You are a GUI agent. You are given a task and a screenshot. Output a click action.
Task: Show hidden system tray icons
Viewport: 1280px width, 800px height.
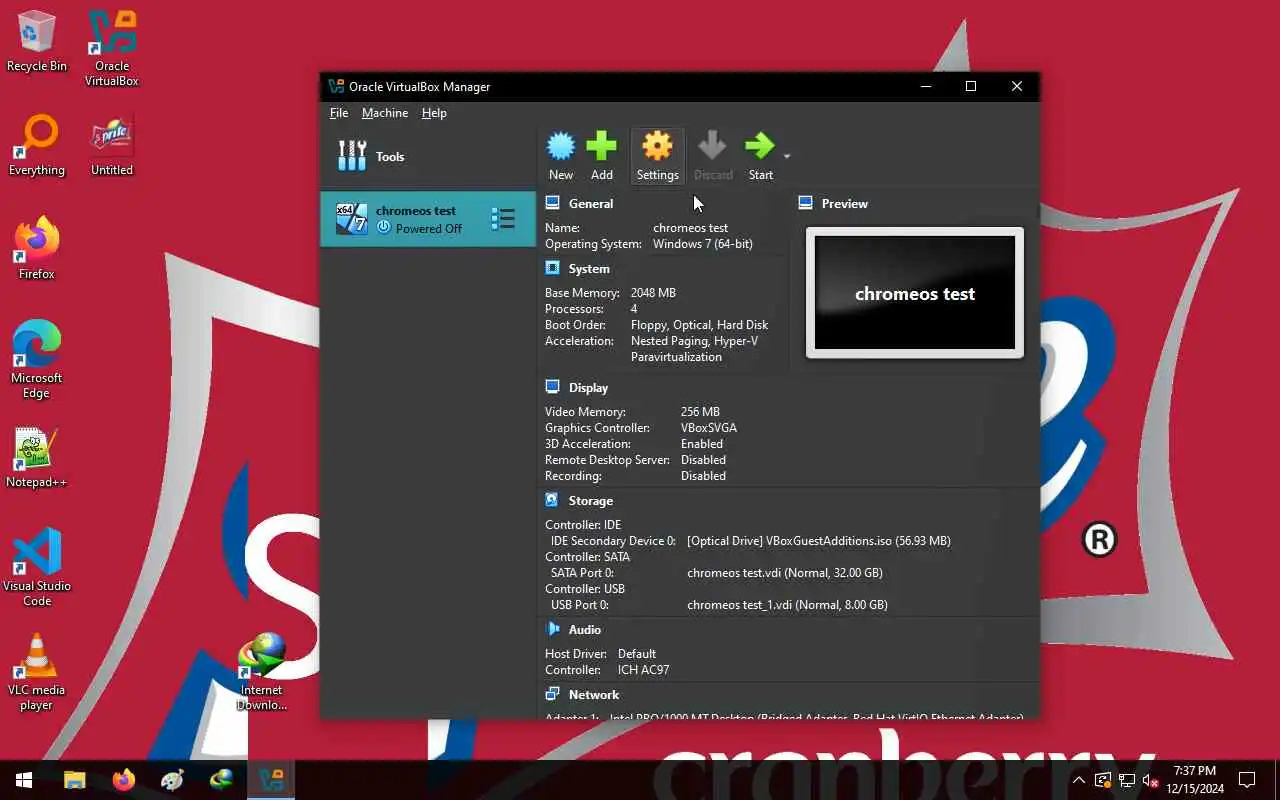1079,780
